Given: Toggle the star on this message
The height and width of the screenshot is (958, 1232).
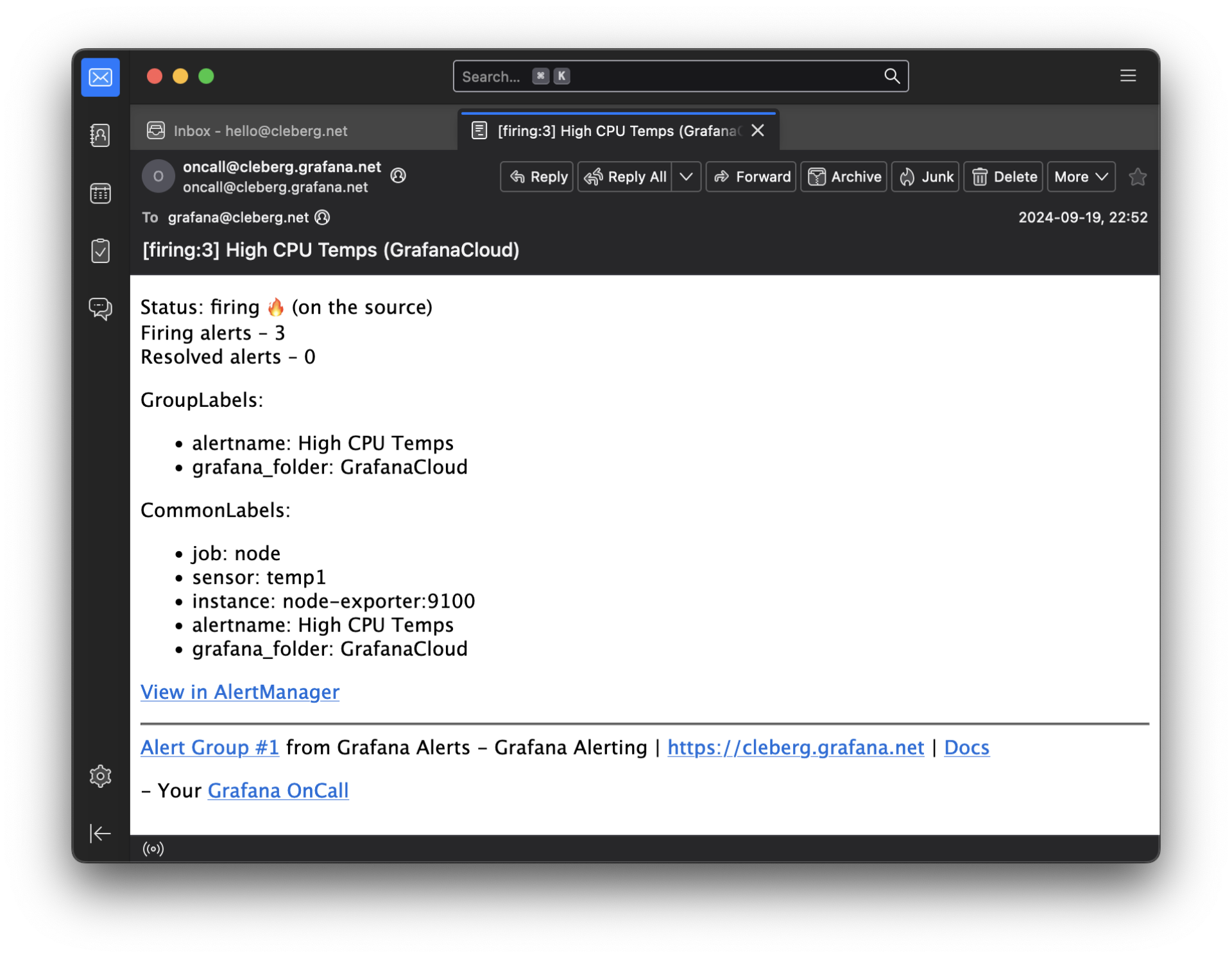Looking at the screenshot, I should [x=1137, y=177].
